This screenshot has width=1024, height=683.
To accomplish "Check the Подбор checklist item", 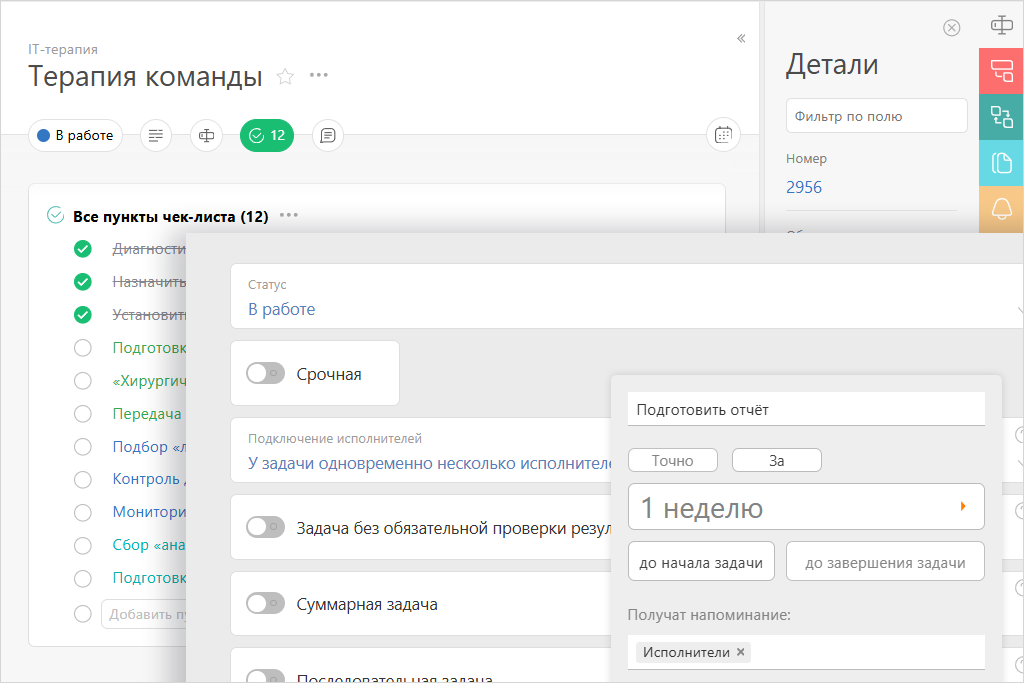I will [x=83, y=447].
